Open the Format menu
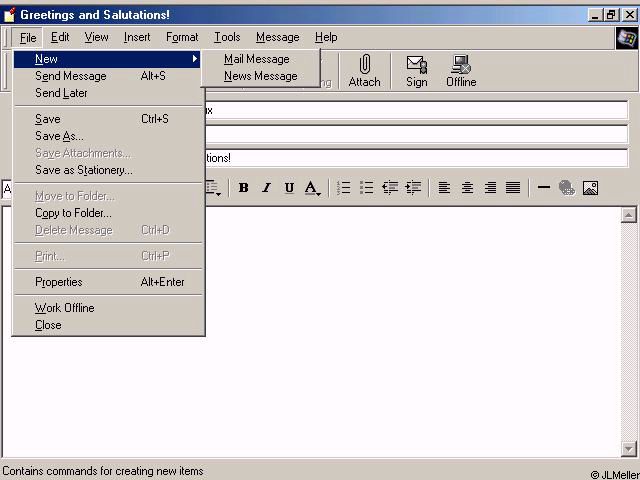The height and width of the screenshot is (480, 640). (182, 37)
